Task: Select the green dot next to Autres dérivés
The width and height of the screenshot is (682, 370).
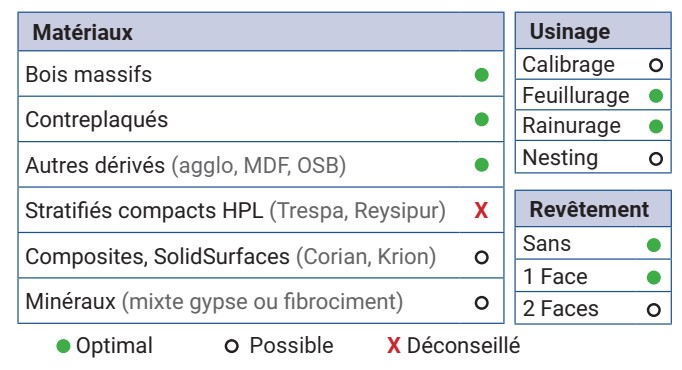Action: [481, 165]
